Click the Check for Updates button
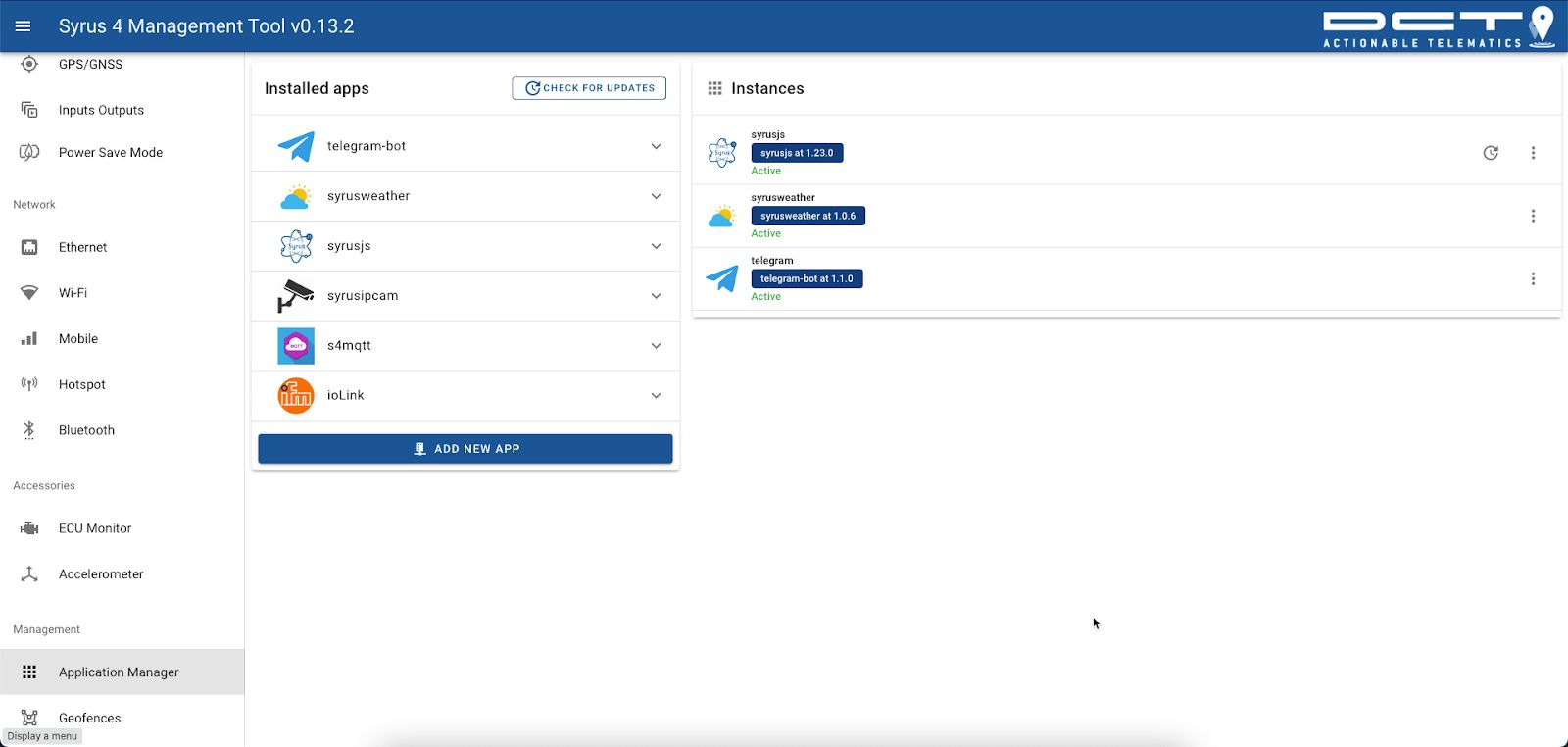This screenshot has height=747, width=1568. point(589,88)
